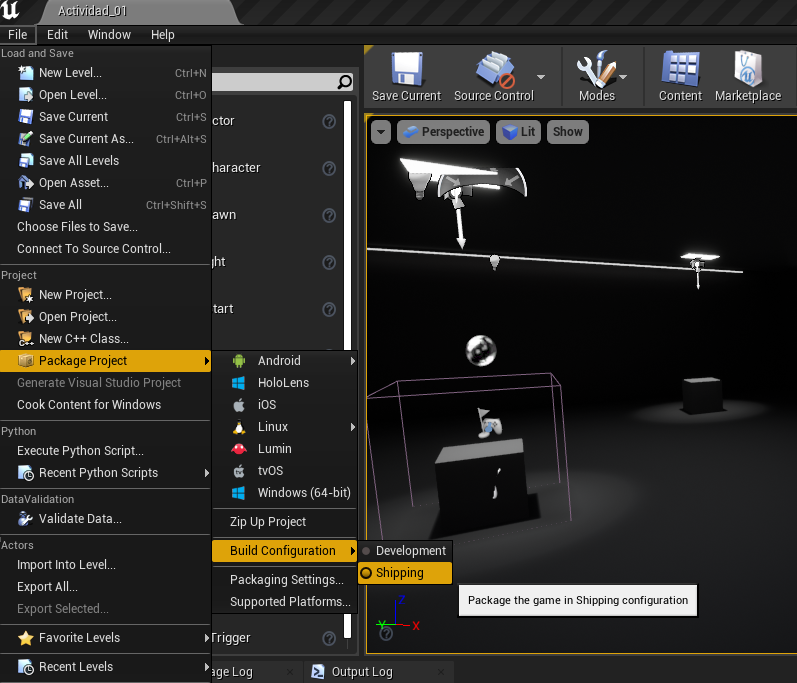797x683 pixels.
Task: Select Windows (64-bit) platform entry
Action: [x=285, y=492]
